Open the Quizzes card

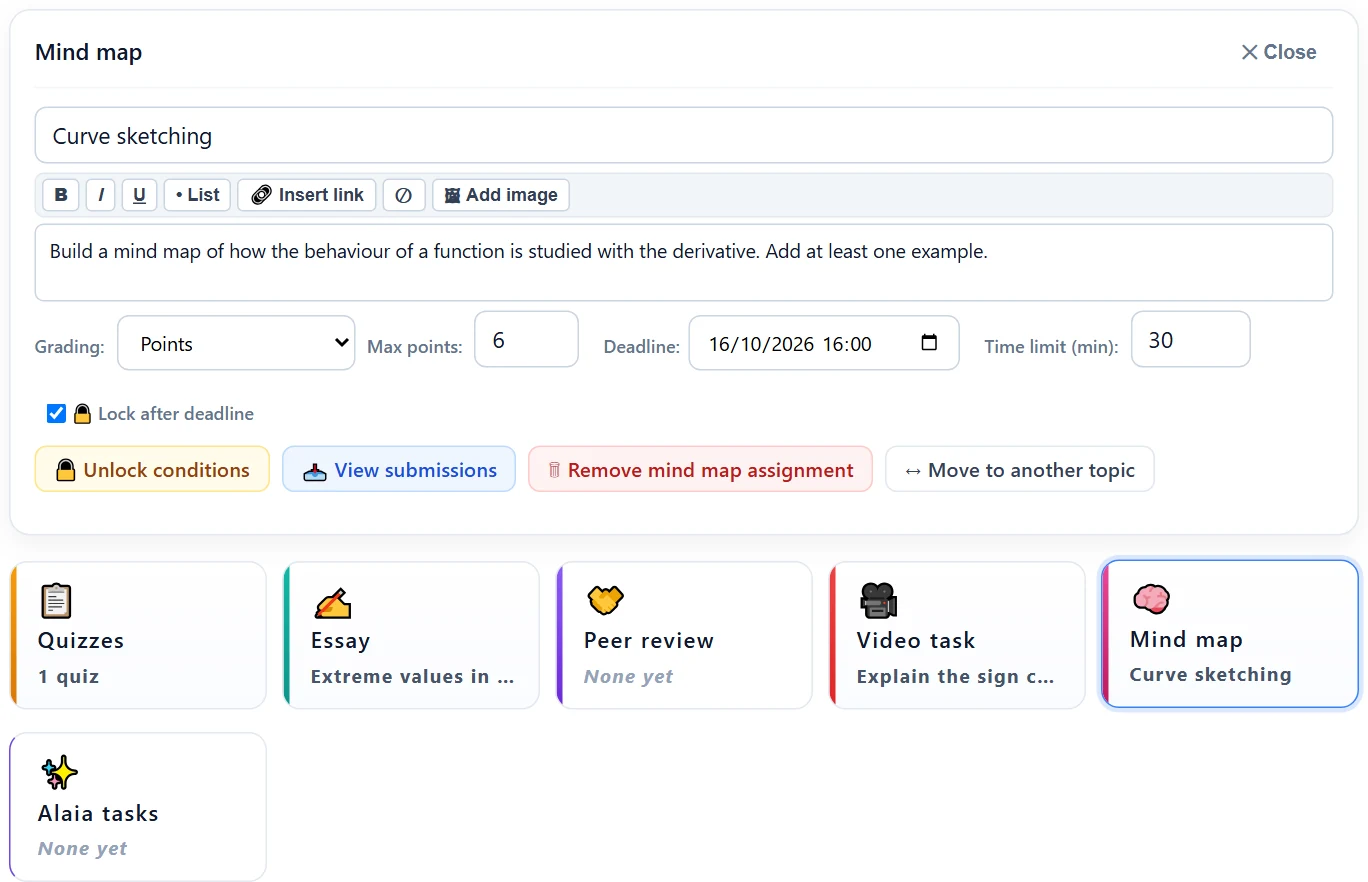tap(138, 635)
